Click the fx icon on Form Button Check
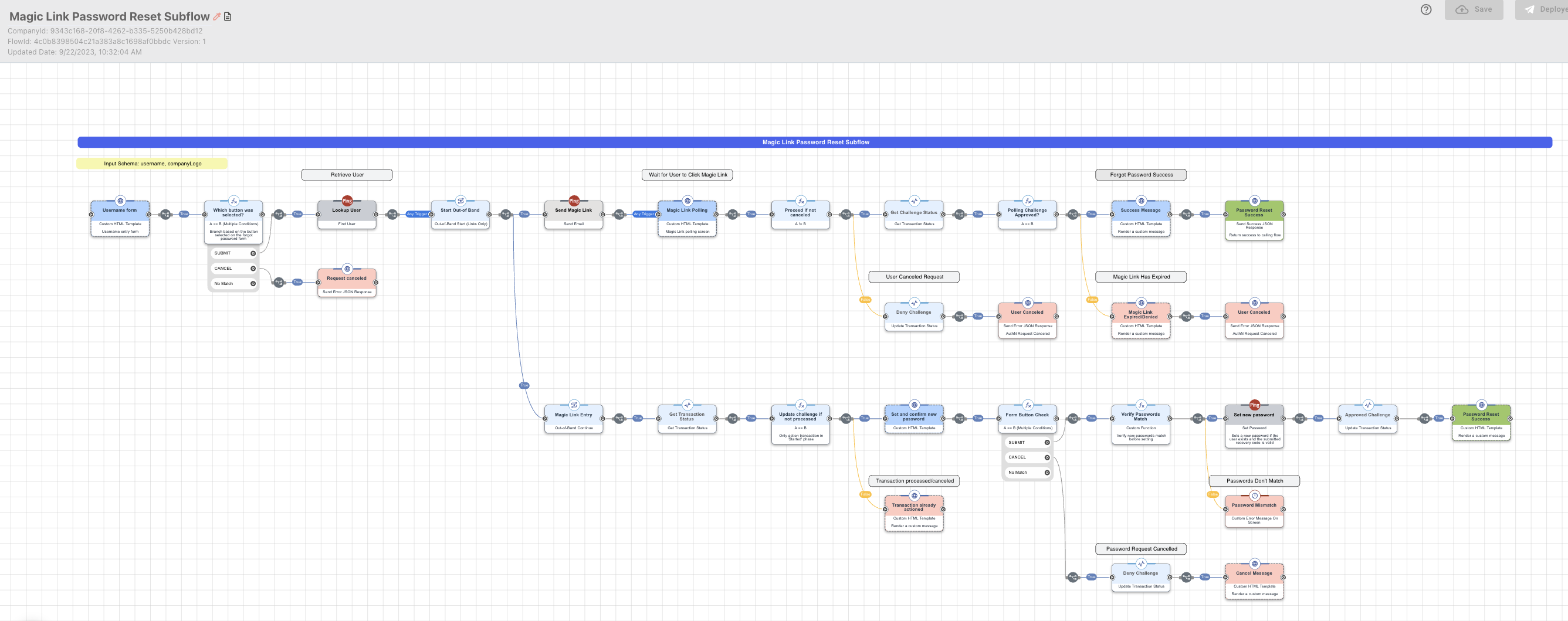Viewport: 1568px width, 621px height. [1028, 405]
